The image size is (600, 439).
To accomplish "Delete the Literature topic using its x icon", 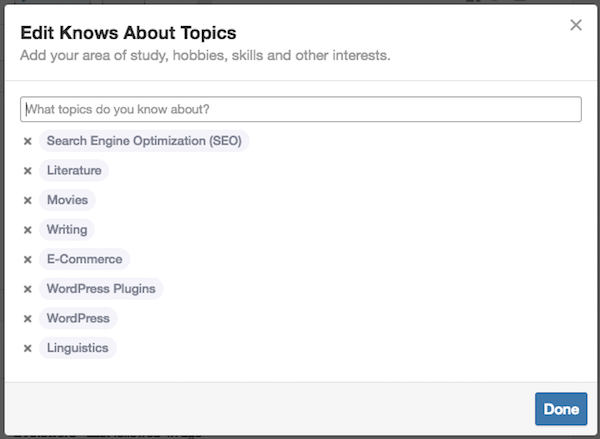I will 28,171.
